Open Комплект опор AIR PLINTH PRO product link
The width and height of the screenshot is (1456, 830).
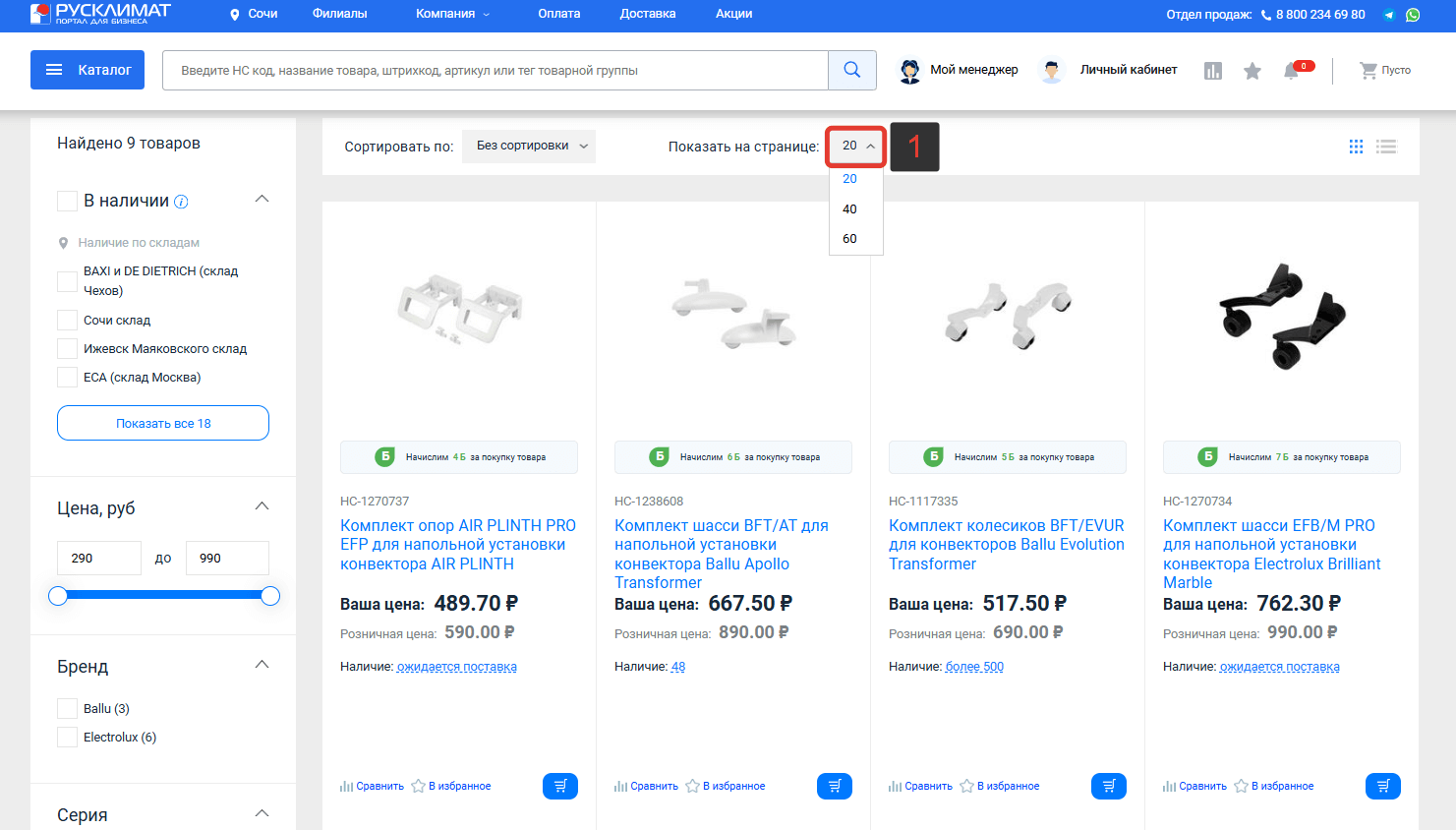coord(458,545)
